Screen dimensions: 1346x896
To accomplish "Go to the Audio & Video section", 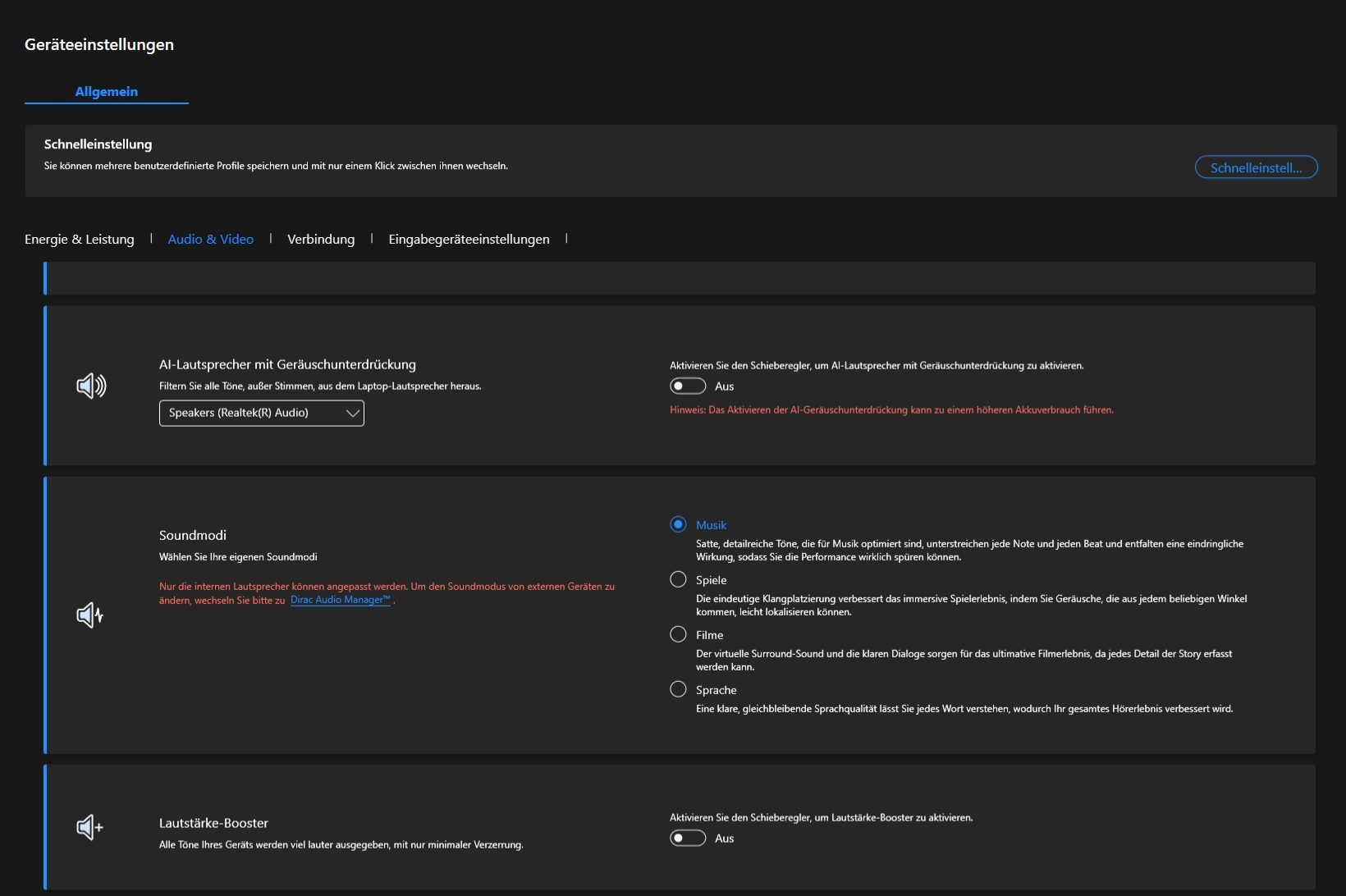I will coord(211,239).
